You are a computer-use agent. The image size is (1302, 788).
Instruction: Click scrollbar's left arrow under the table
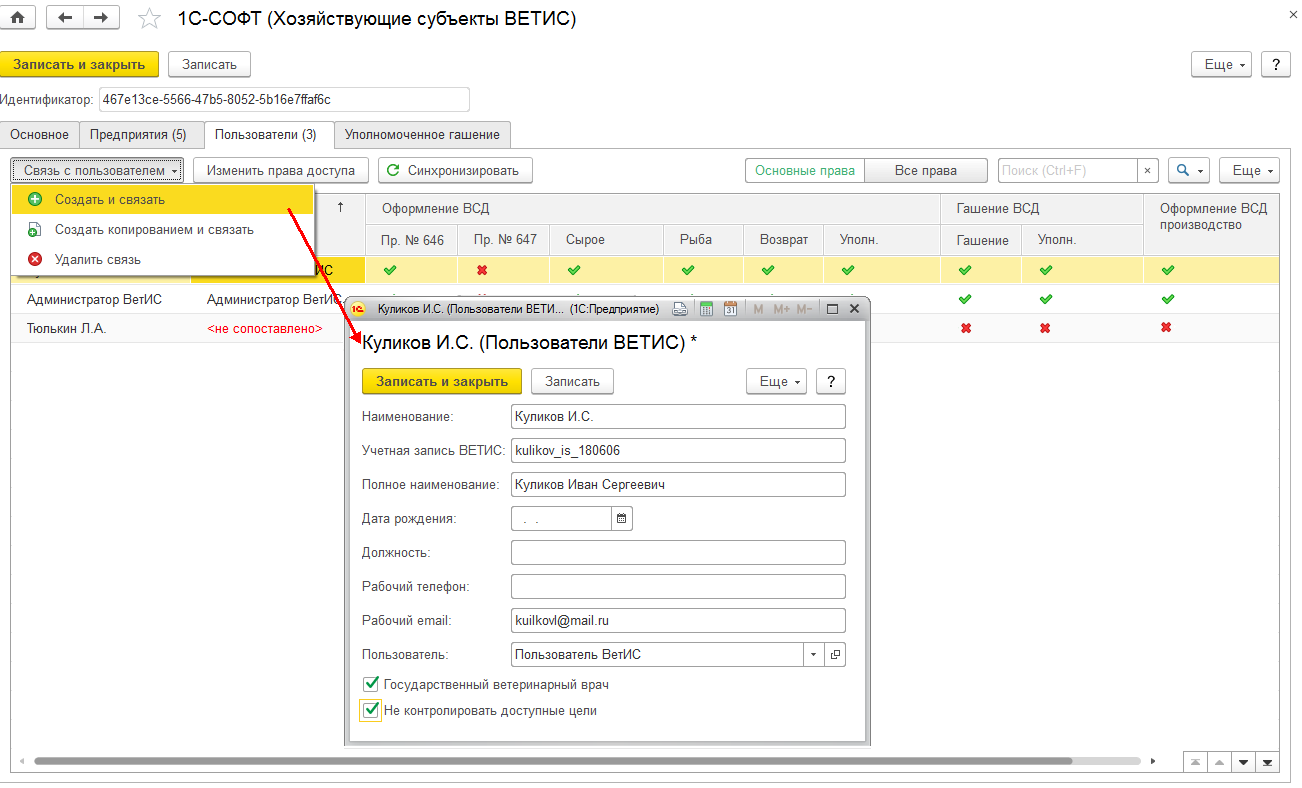coord(21,762)
